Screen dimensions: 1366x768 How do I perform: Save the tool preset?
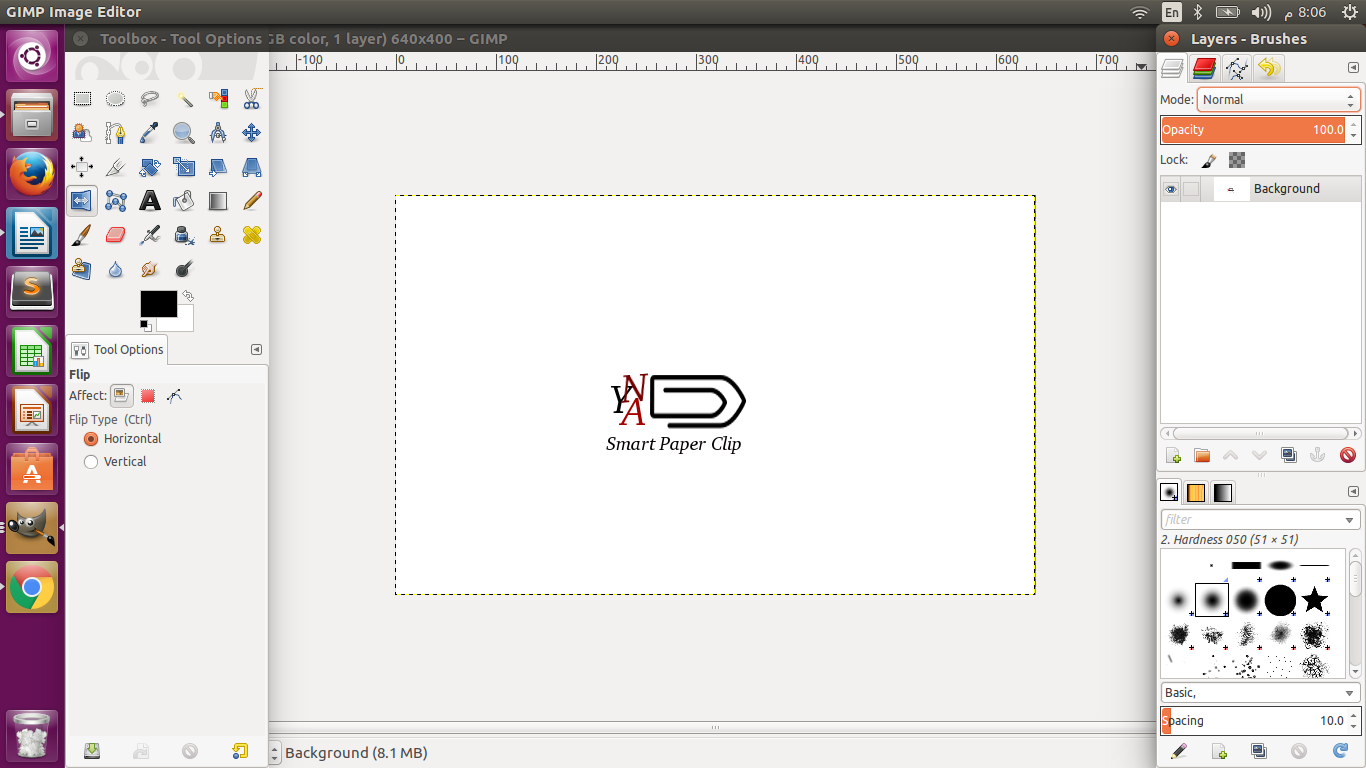point(92,751)
